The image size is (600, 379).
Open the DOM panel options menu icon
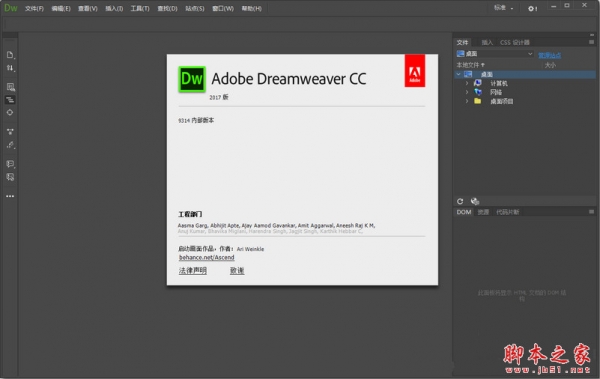pyautogui.click(x=592, y=212)
